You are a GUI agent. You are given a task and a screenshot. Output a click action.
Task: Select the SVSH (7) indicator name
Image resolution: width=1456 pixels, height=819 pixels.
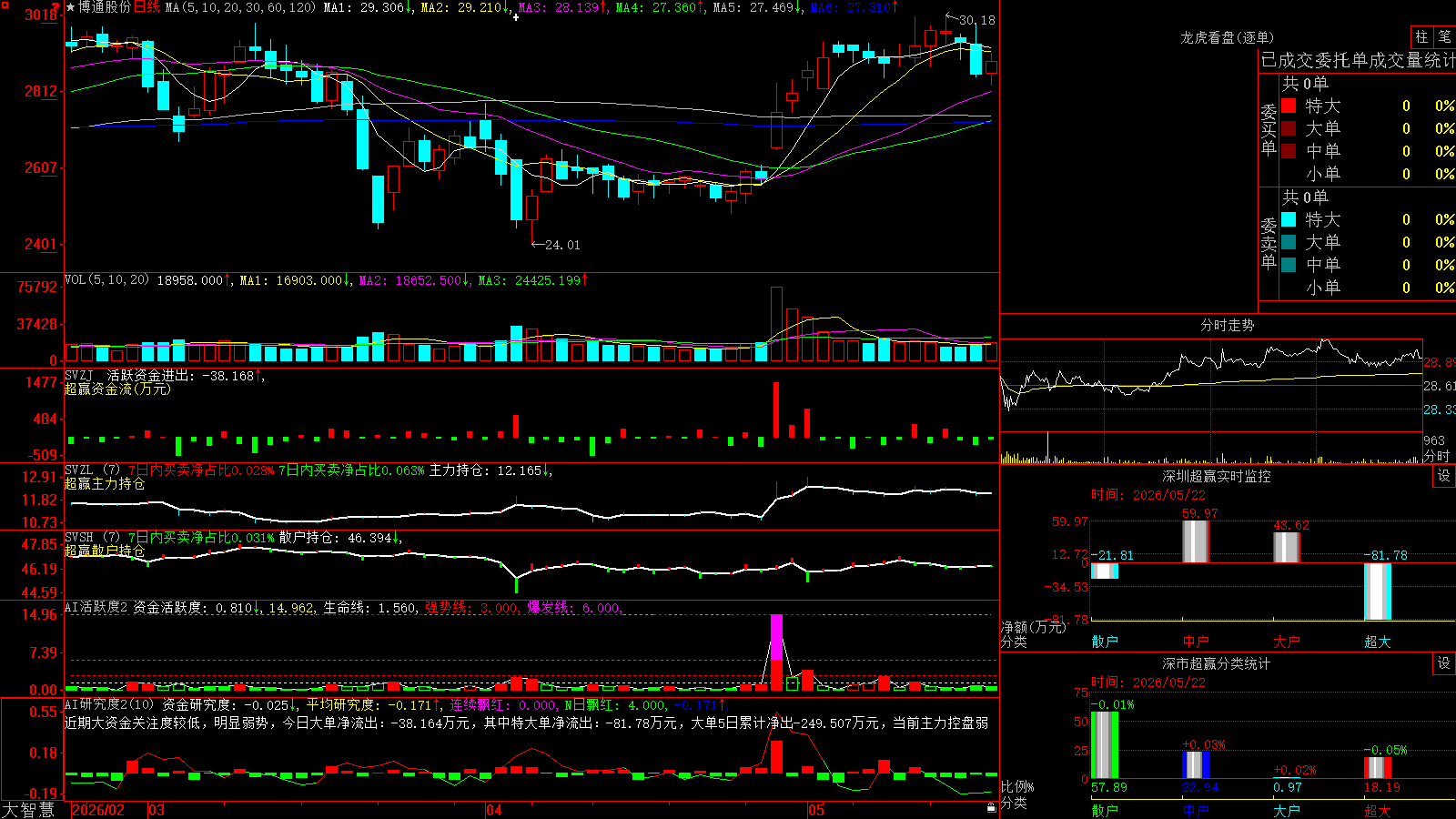pyautogui.click(x=92, y=537)
